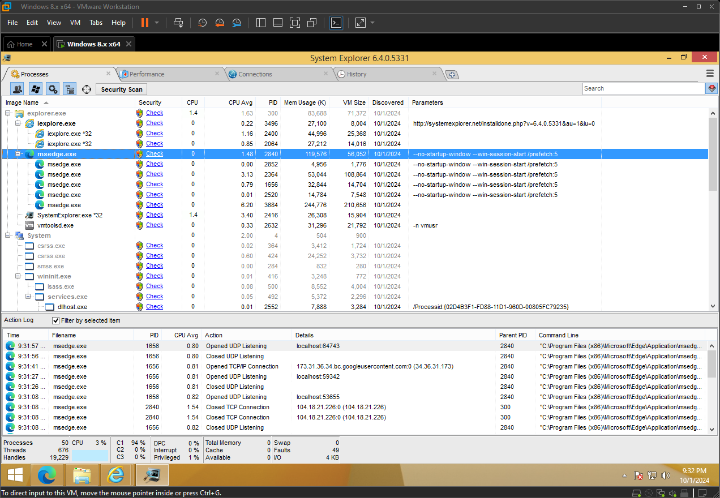This screenshot has width=720, height=498.
Task: Open Internet Explorer from the taskbar
Action: (116, 475)
